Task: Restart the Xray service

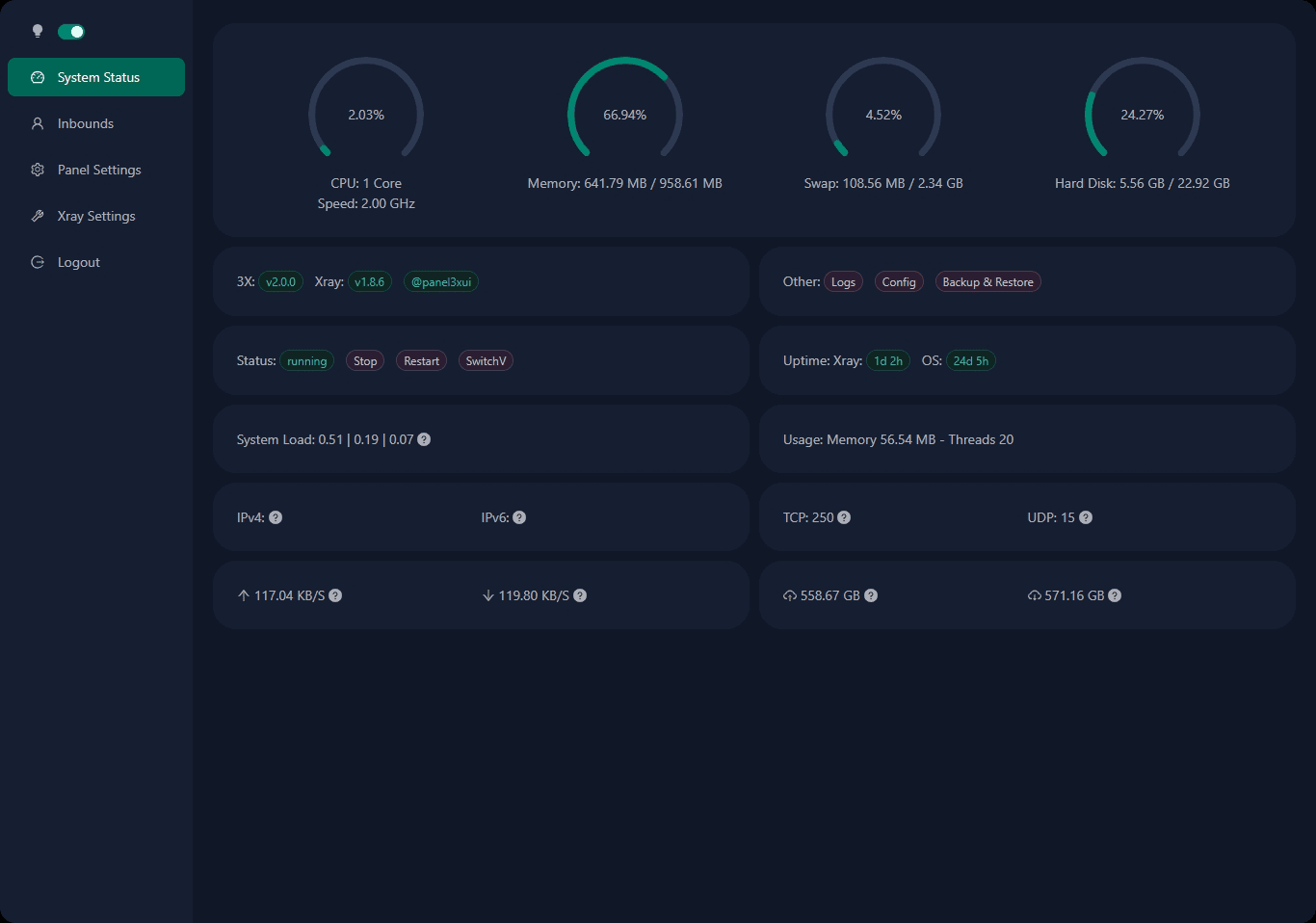Action: pyautogui.click(x=421, y=361)
